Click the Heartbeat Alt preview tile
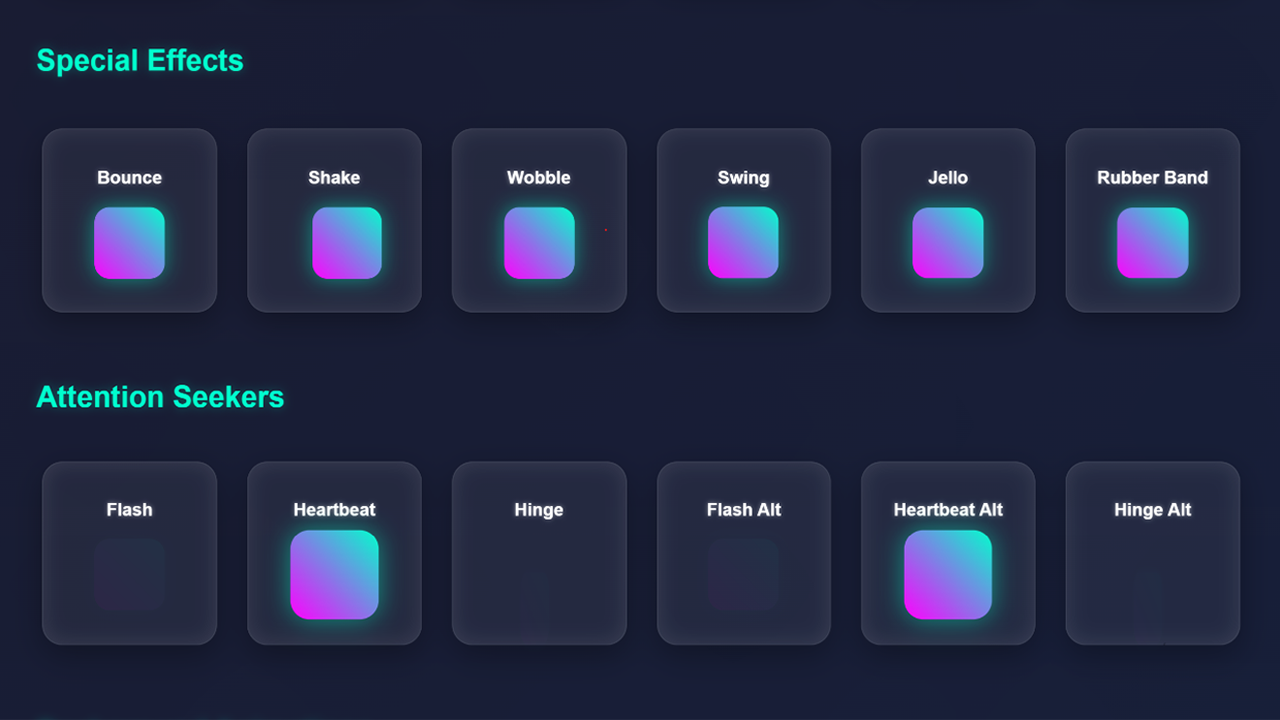The image size is (1280, 720). pyautogui.click(x=948, y=575)
